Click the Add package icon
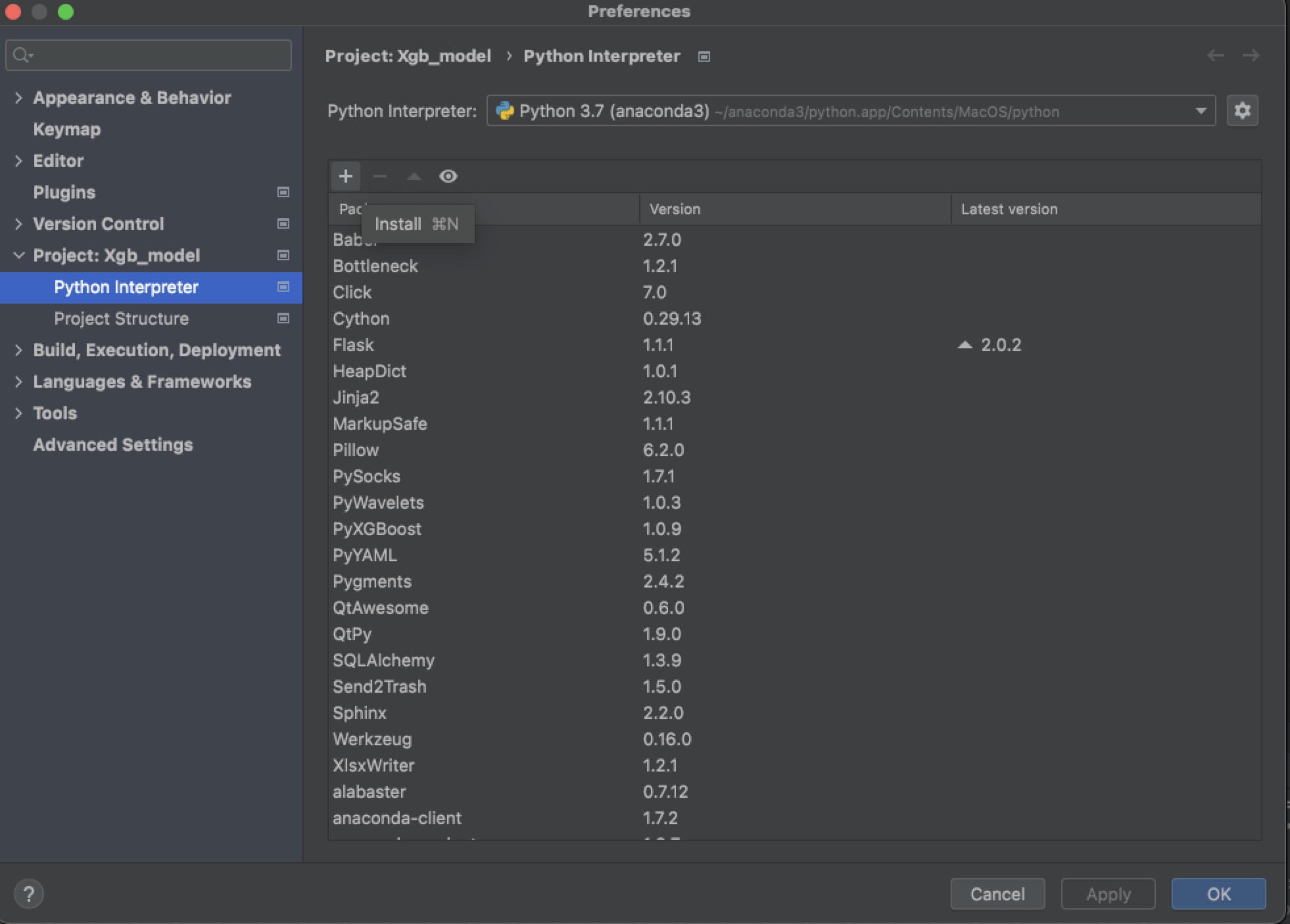The image size is (1290, 924). point(345,175)
